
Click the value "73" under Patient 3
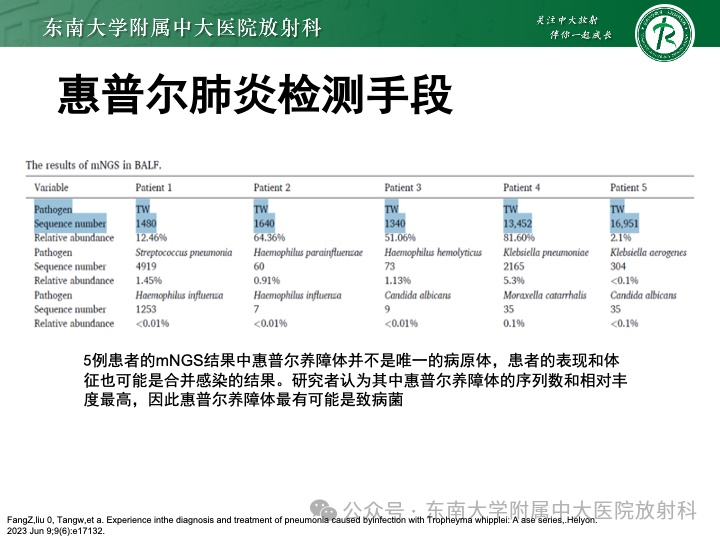pos(390,266)
